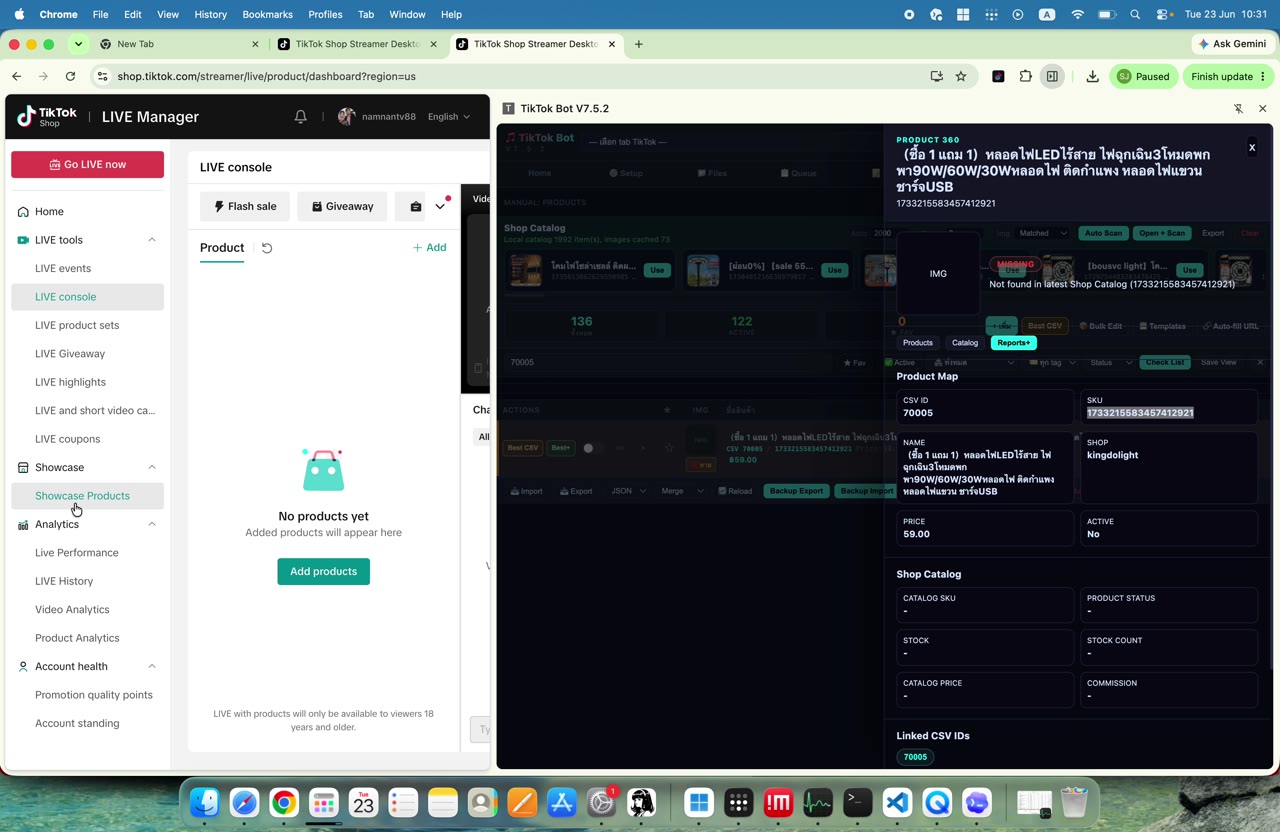
Task: Open Finder from the Dock
Action: point(205,802)
